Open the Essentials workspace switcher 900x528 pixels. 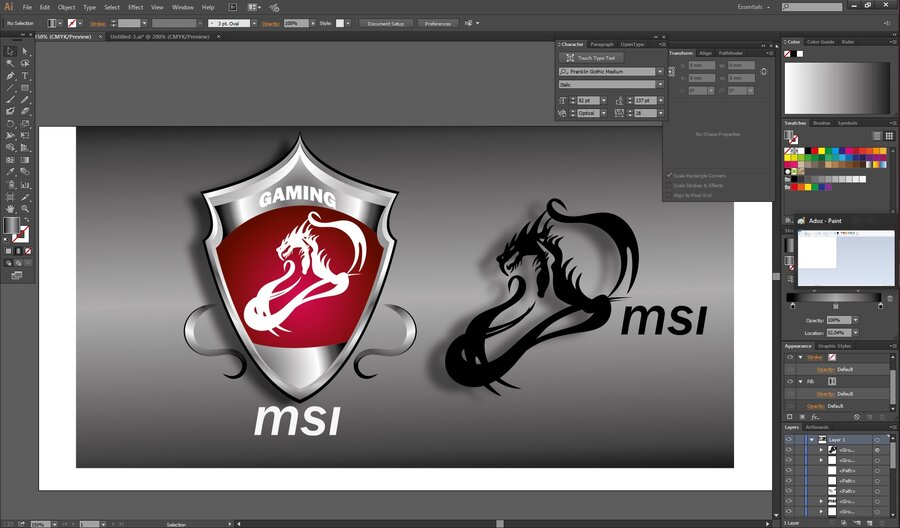(754, 7)
